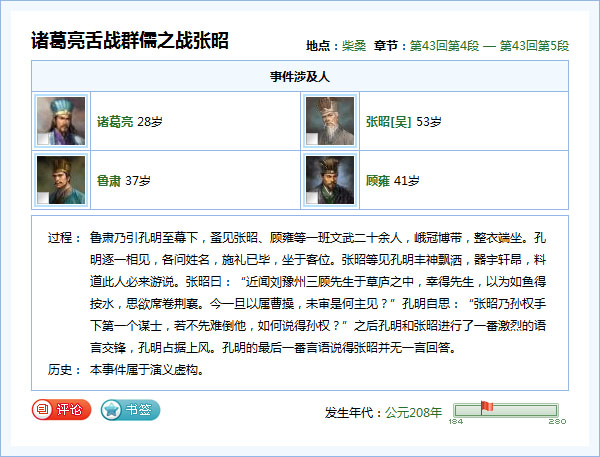
Task: Select the 顾雍 portrait thumbnail
Action: [329, 180]
